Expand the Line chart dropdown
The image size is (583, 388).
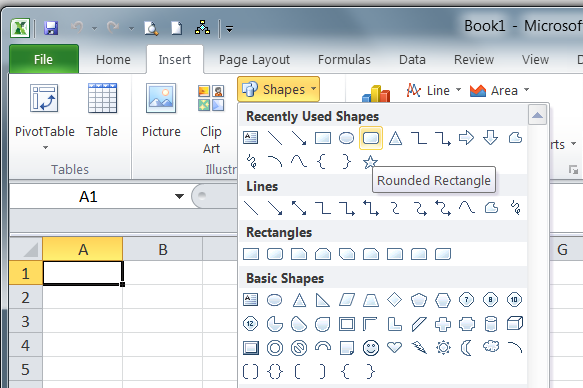(458, 90)
